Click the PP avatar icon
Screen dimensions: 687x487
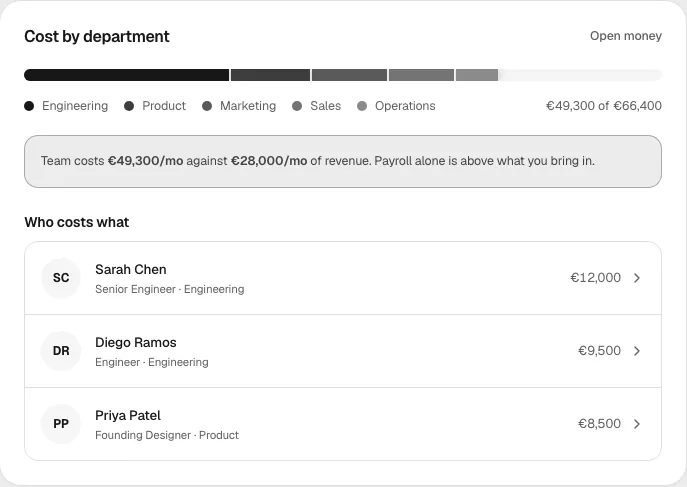click(61, 424)
